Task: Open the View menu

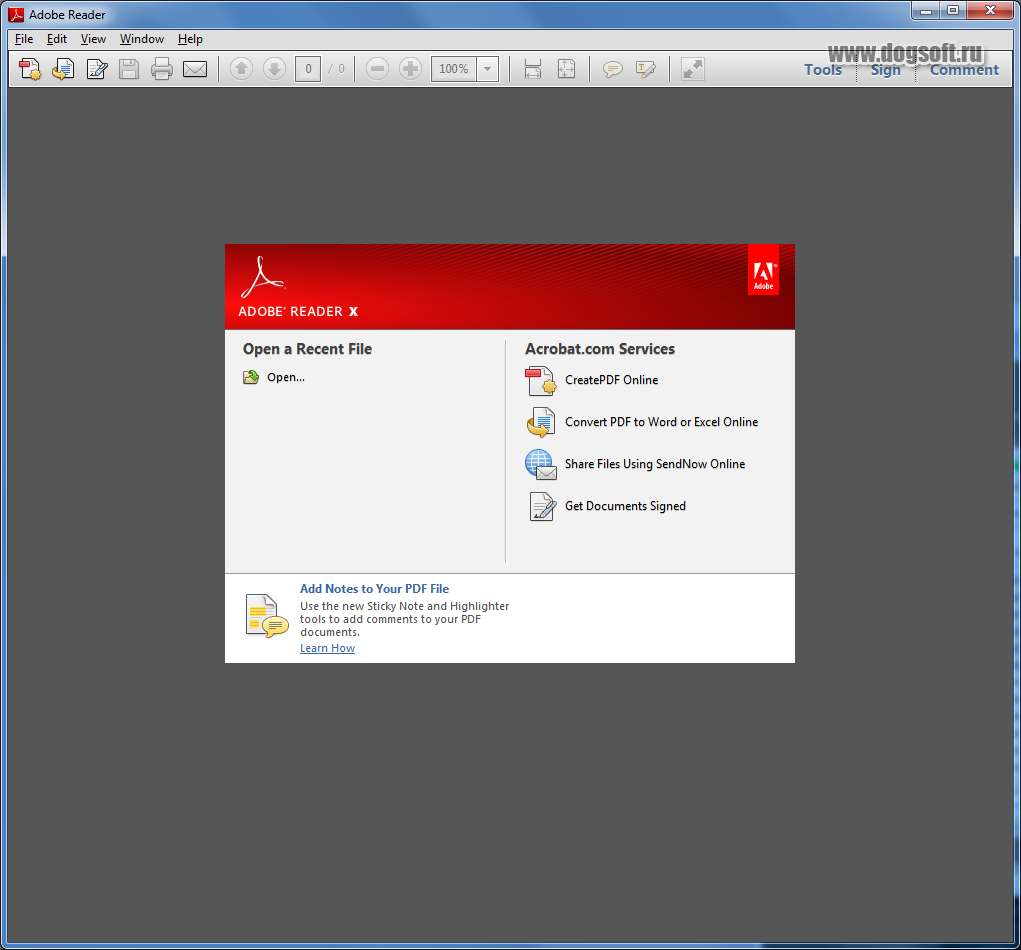Action: coord(93,39)
